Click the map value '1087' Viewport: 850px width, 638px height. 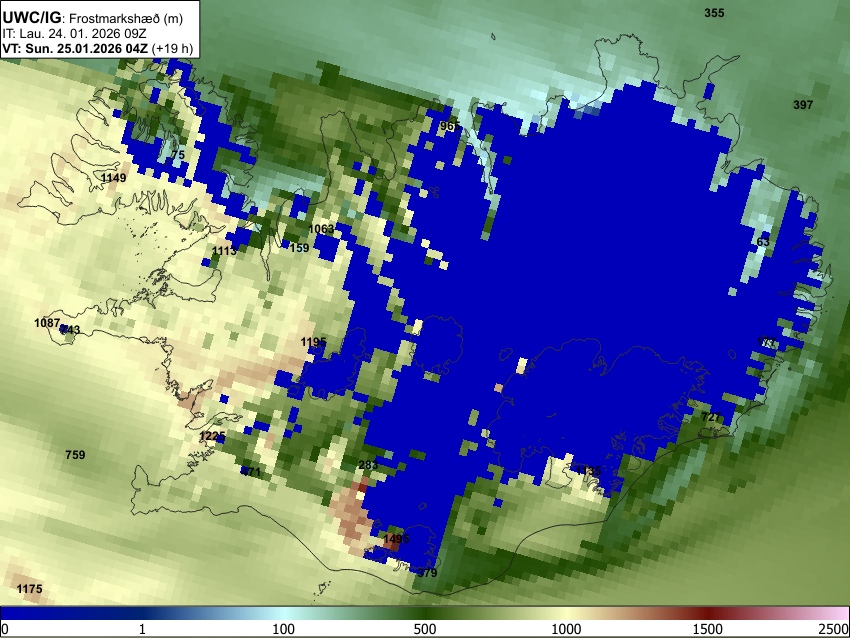47,323
